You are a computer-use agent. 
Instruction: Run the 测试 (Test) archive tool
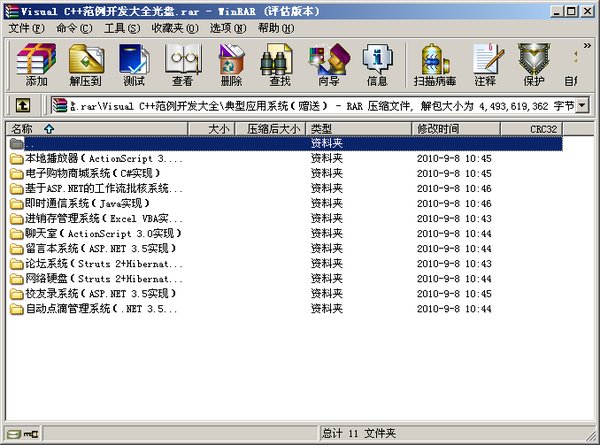click(x=134, y=64)
